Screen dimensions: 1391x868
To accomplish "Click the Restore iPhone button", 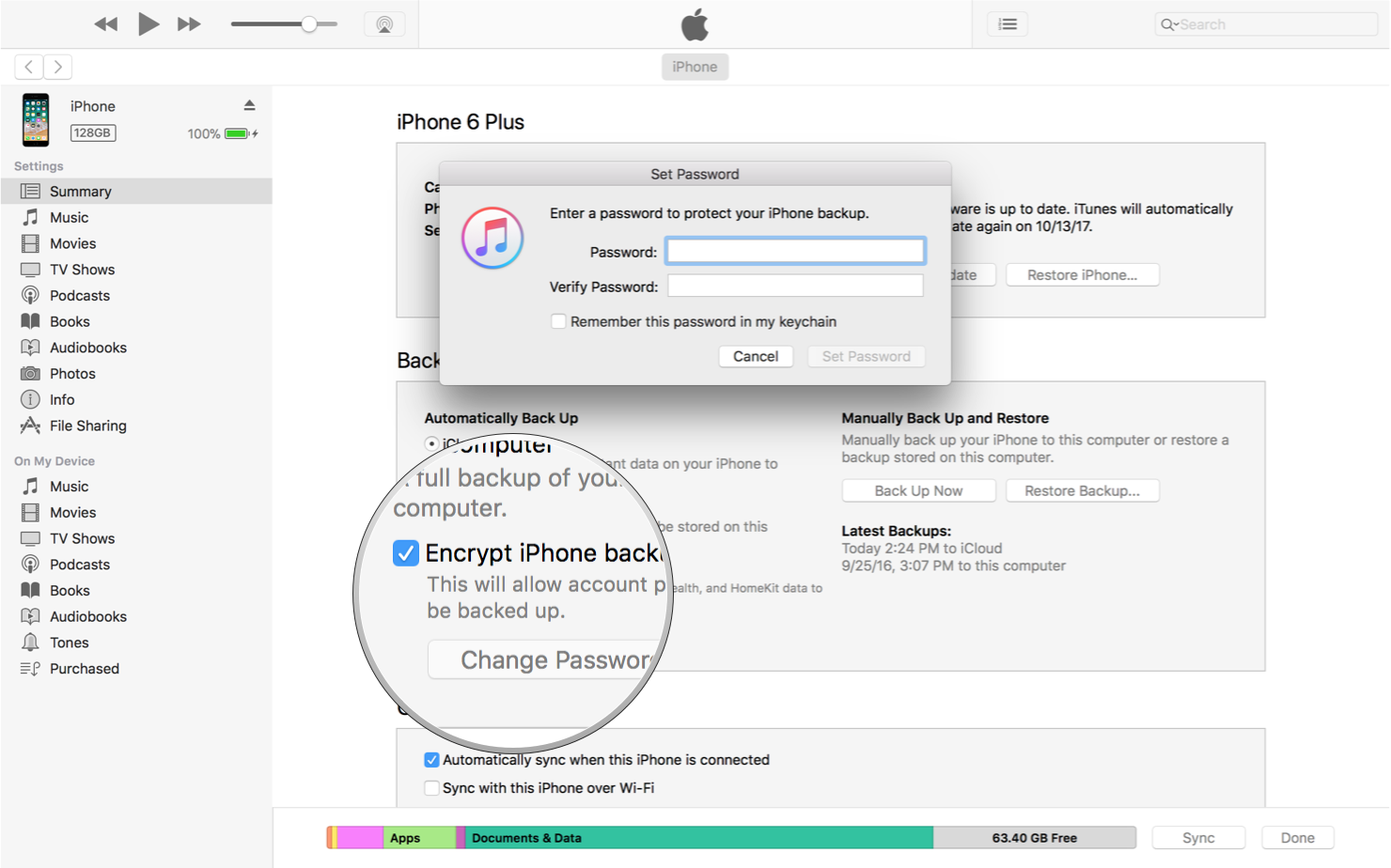I will pos(1082,275).
